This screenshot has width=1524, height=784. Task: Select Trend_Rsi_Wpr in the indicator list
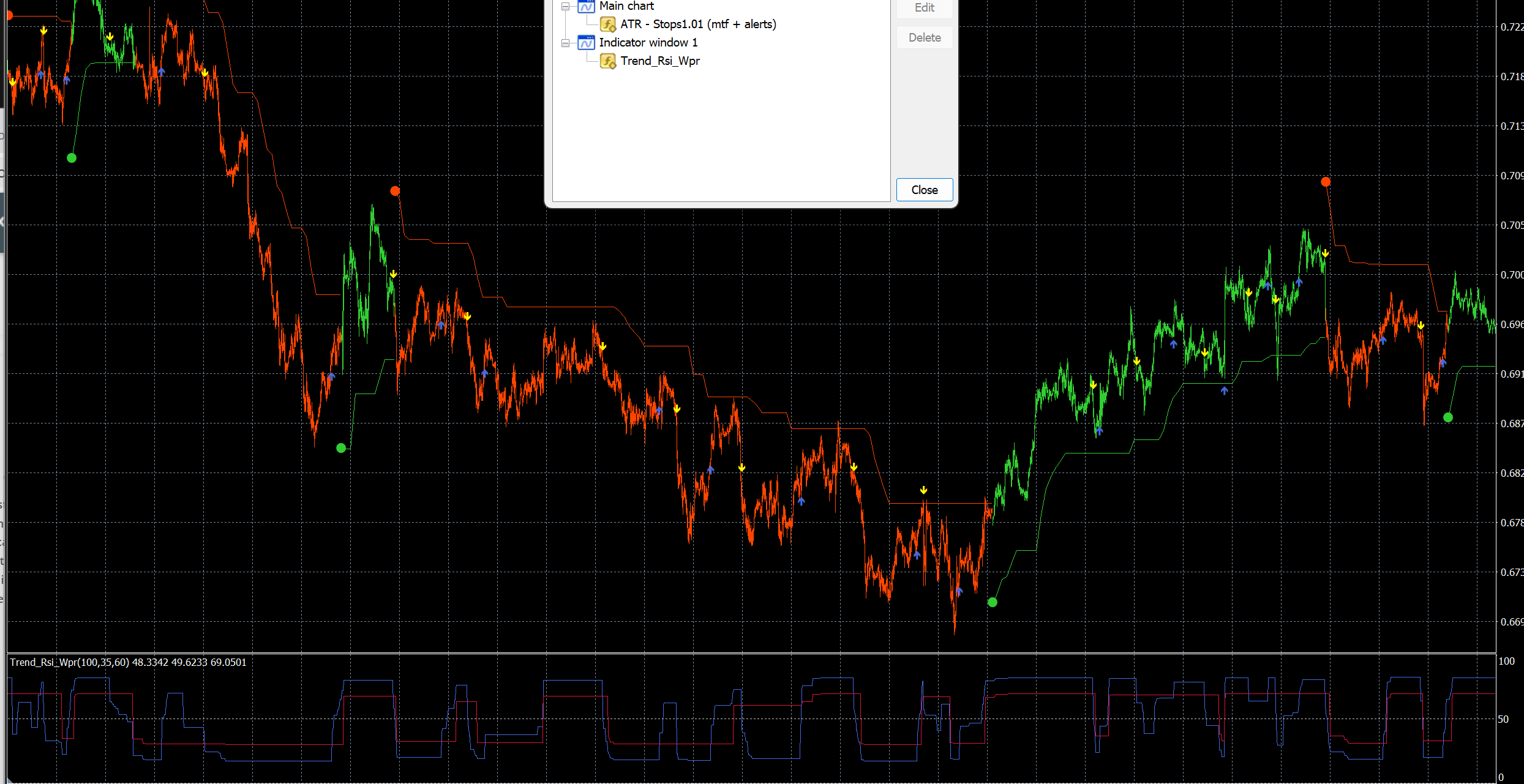coord(659,61)
